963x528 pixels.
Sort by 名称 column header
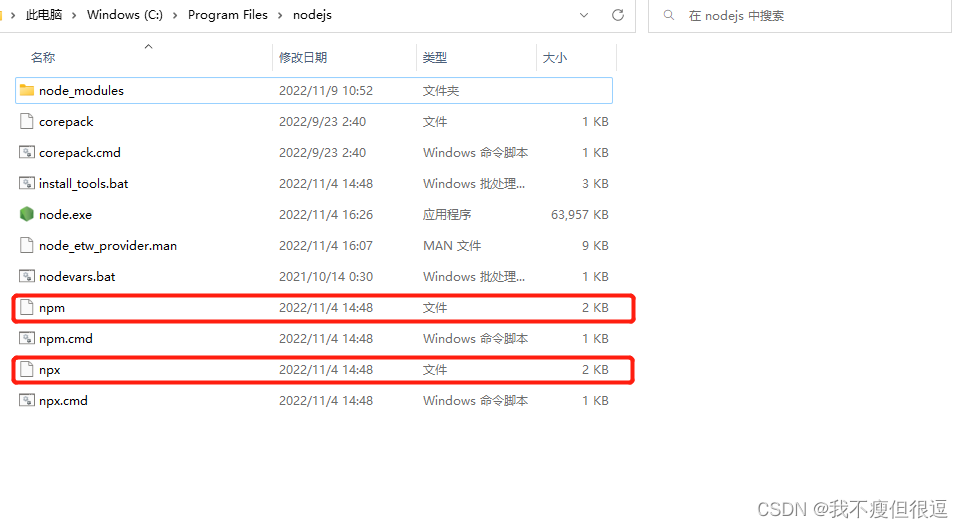pos(43,58)
